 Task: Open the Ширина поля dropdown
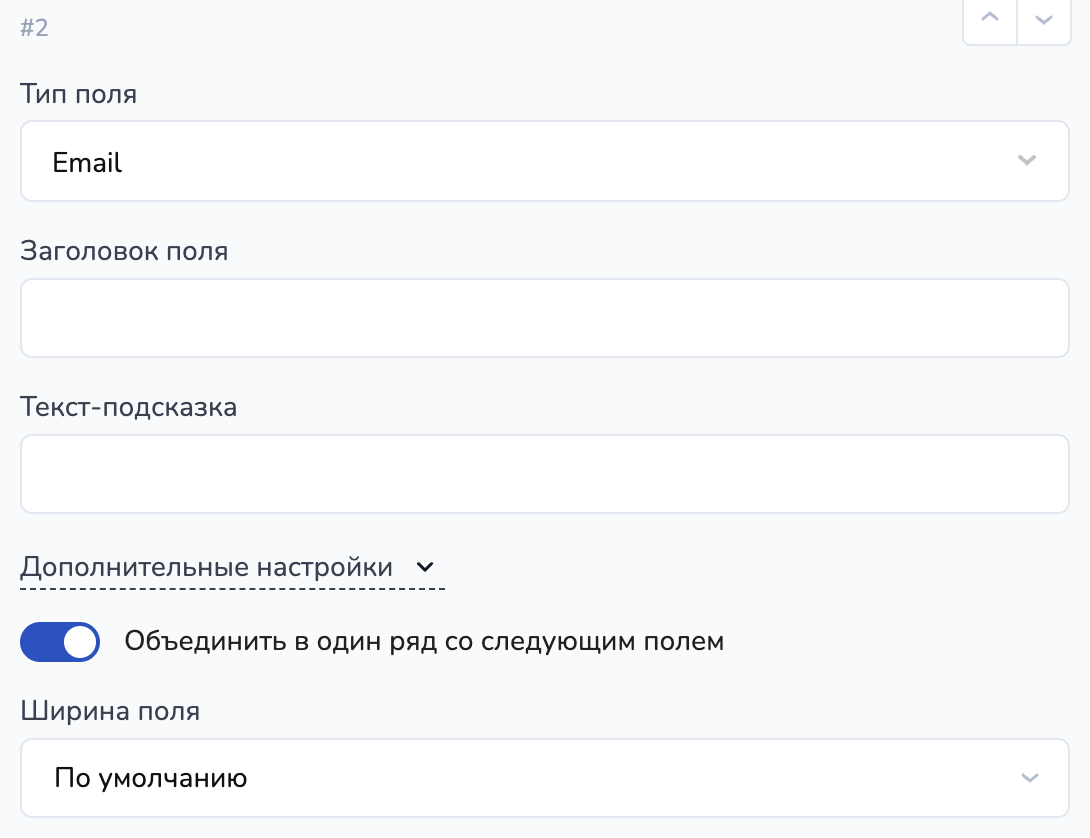click(x=545, y=778)
